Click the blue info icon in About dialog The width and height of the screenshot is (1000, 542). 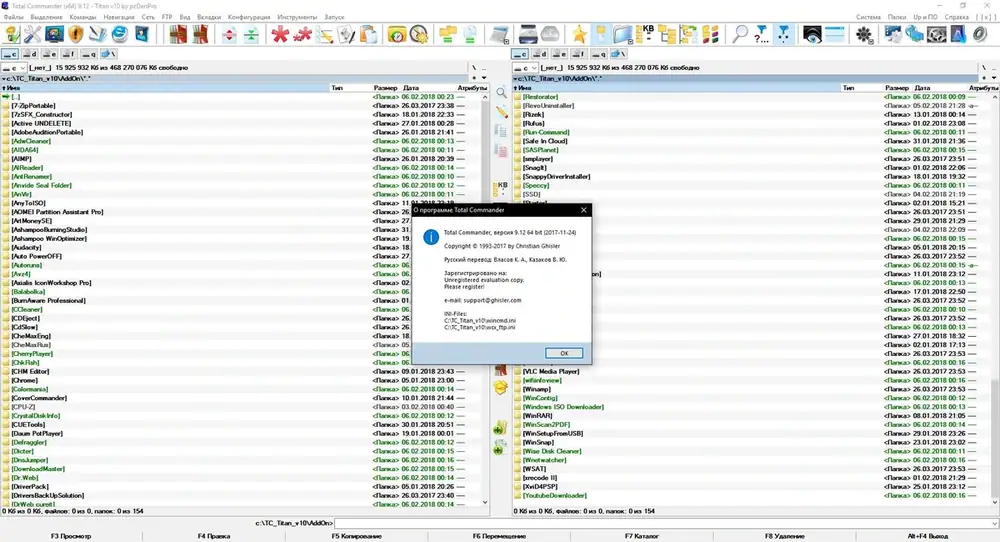coord(431,237)
